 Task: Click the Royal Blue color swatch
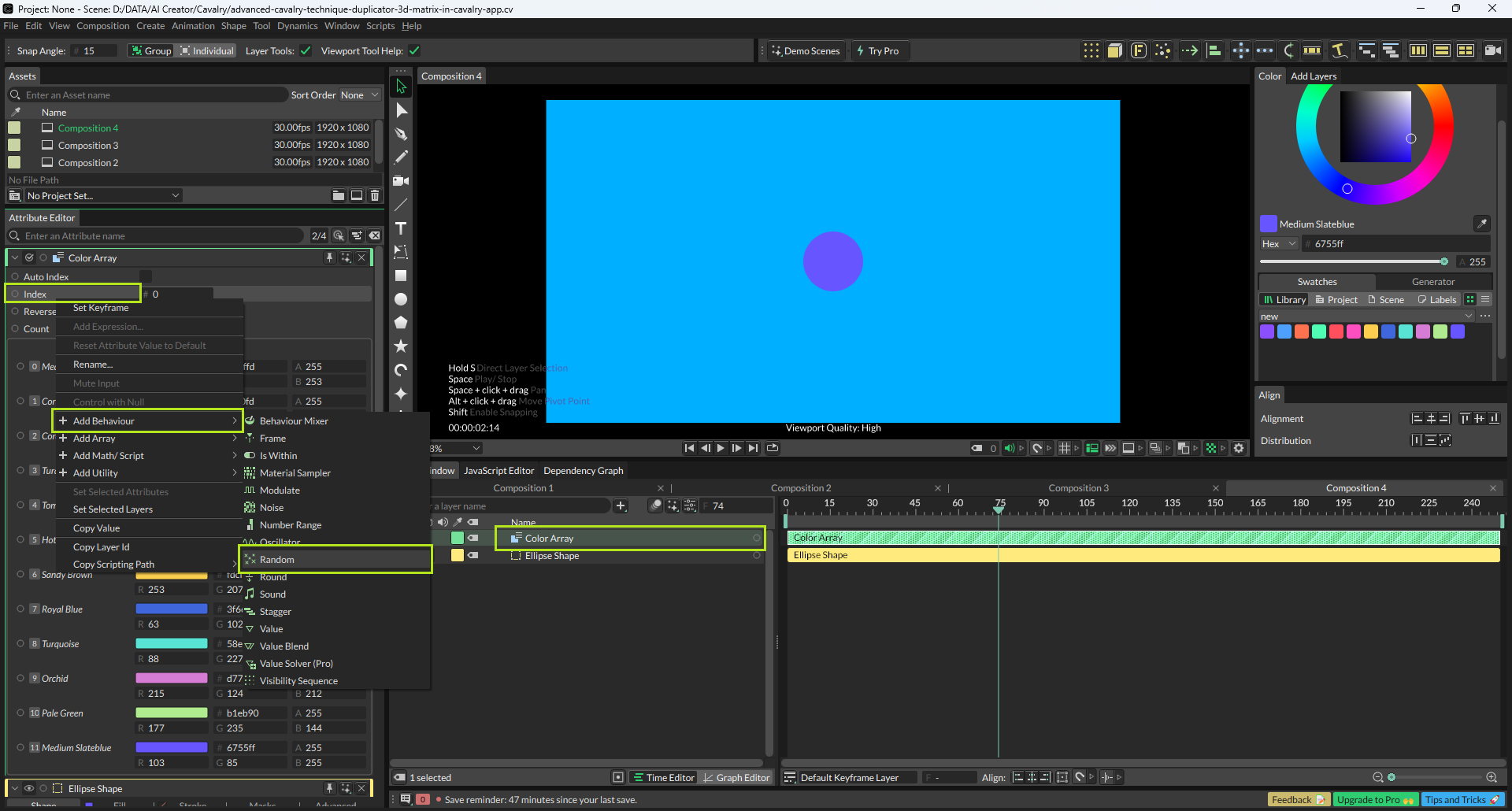(x=172, y=609)
